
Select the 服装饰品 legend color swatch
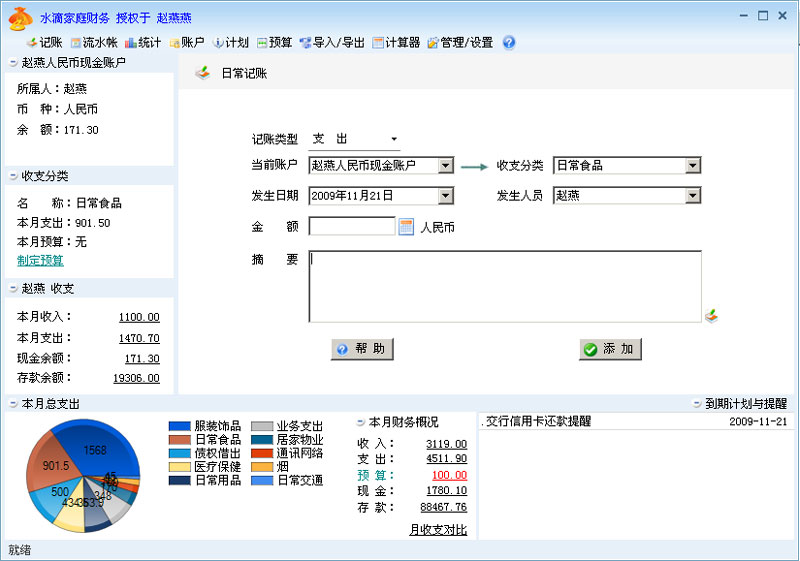180,426
